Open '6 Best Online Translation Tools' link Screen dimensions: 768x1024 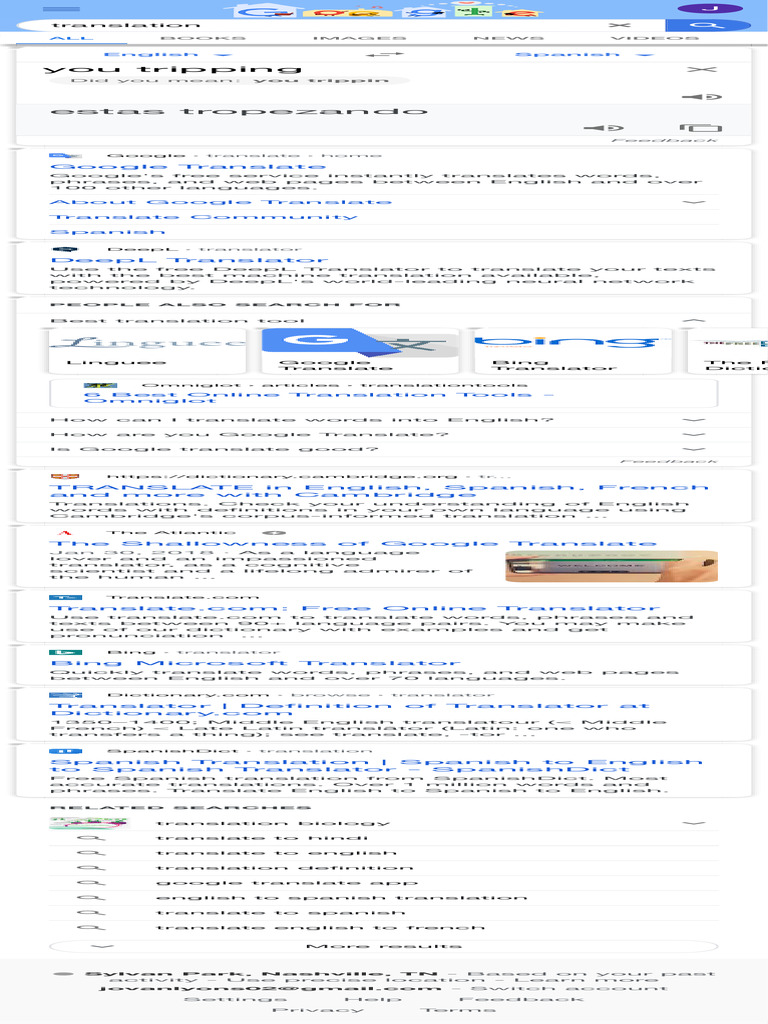pos(319,397)
